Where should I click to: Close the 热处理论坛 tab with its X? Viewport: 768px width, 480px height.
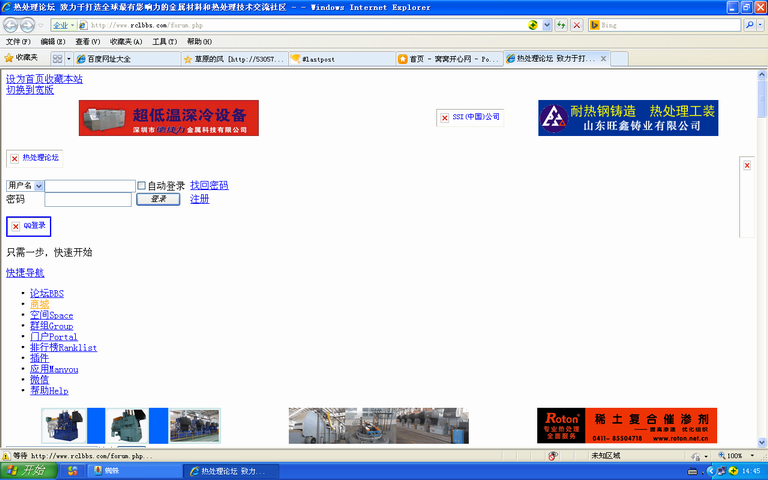click(x=603, y=58)
